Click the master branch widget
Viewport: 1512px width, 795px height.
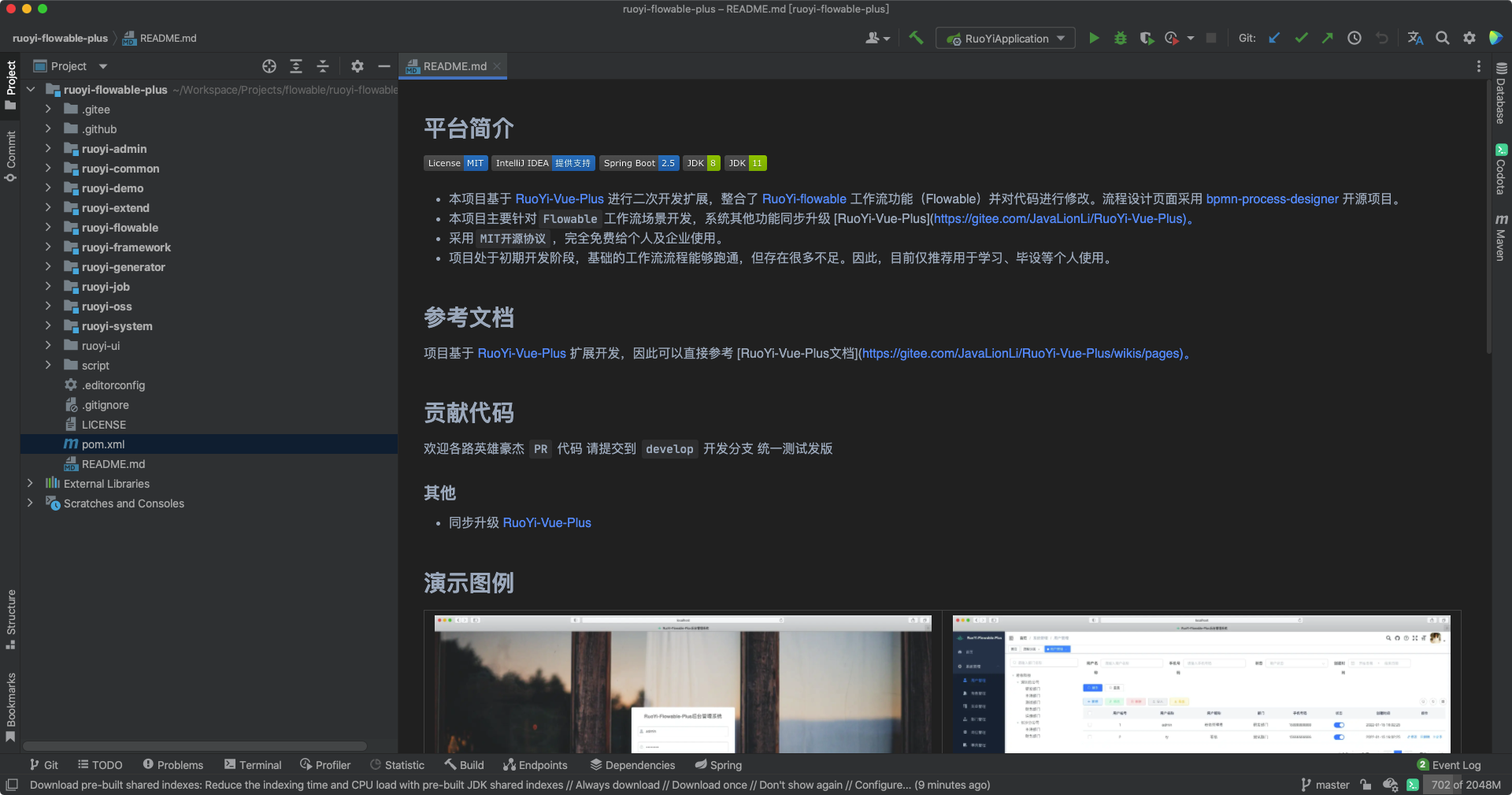click(1325, 785)
